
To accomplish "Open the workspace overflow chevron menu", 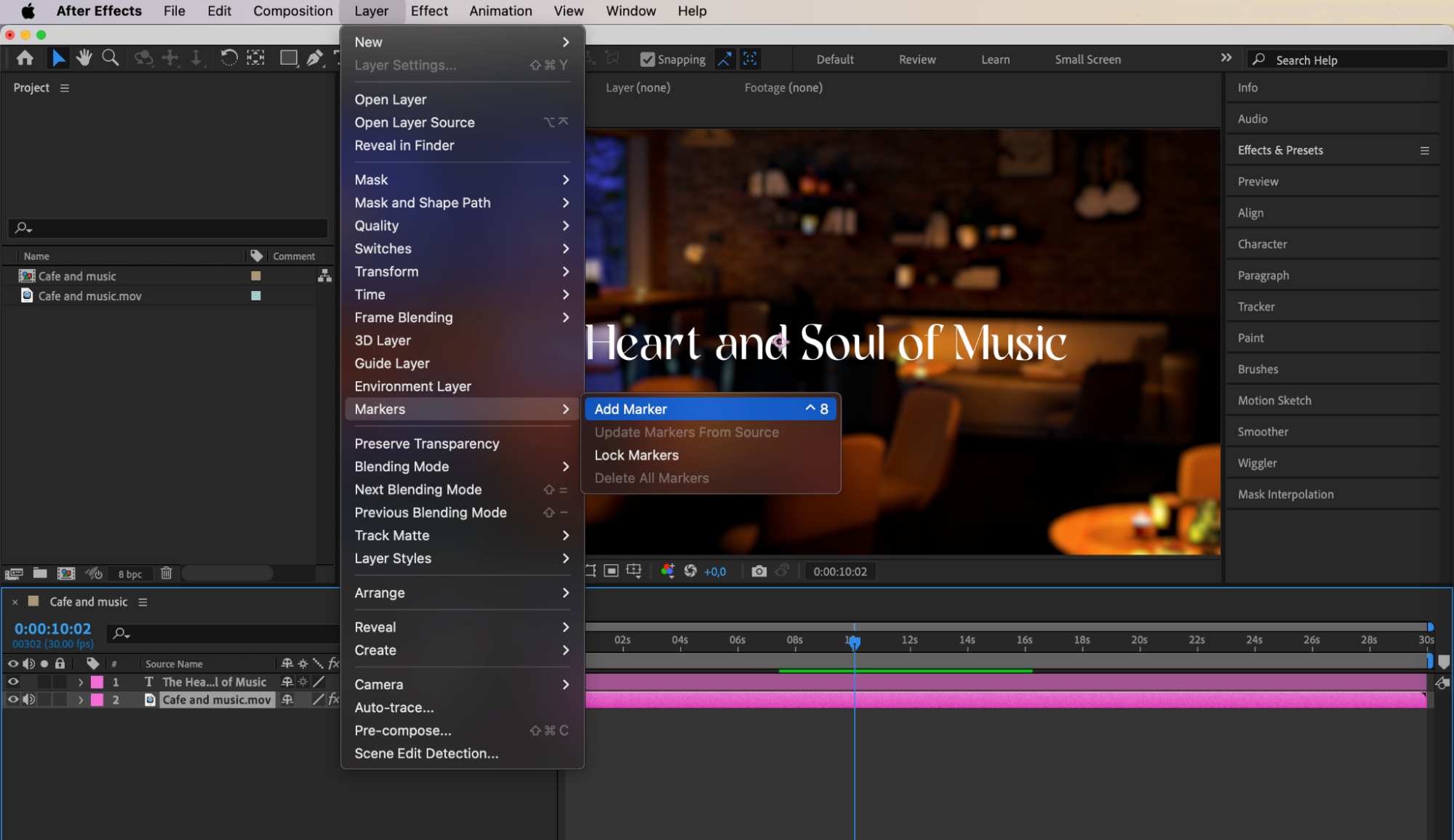I will coord(1226,58).
